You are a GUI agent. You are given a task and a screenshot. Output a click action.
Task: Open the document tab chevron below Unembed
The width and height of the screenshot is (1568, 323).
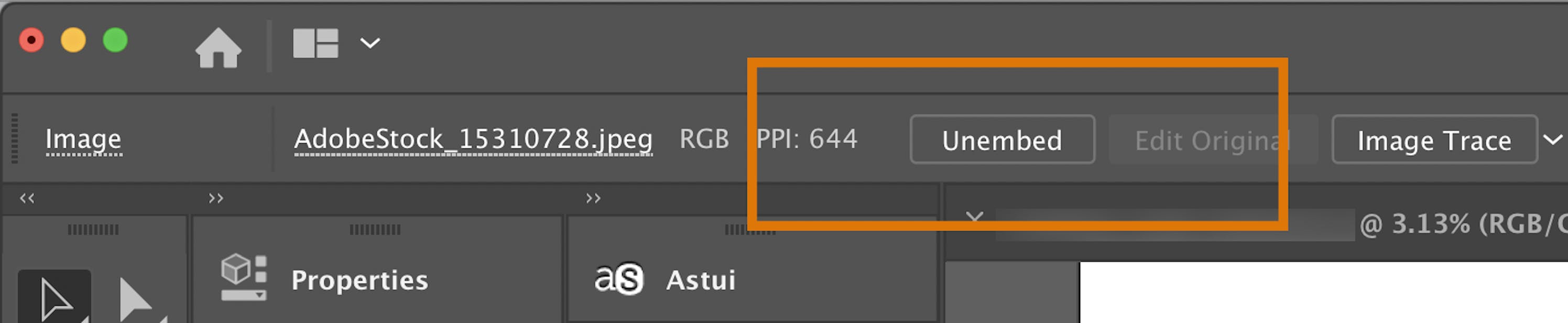coord(975,217)
